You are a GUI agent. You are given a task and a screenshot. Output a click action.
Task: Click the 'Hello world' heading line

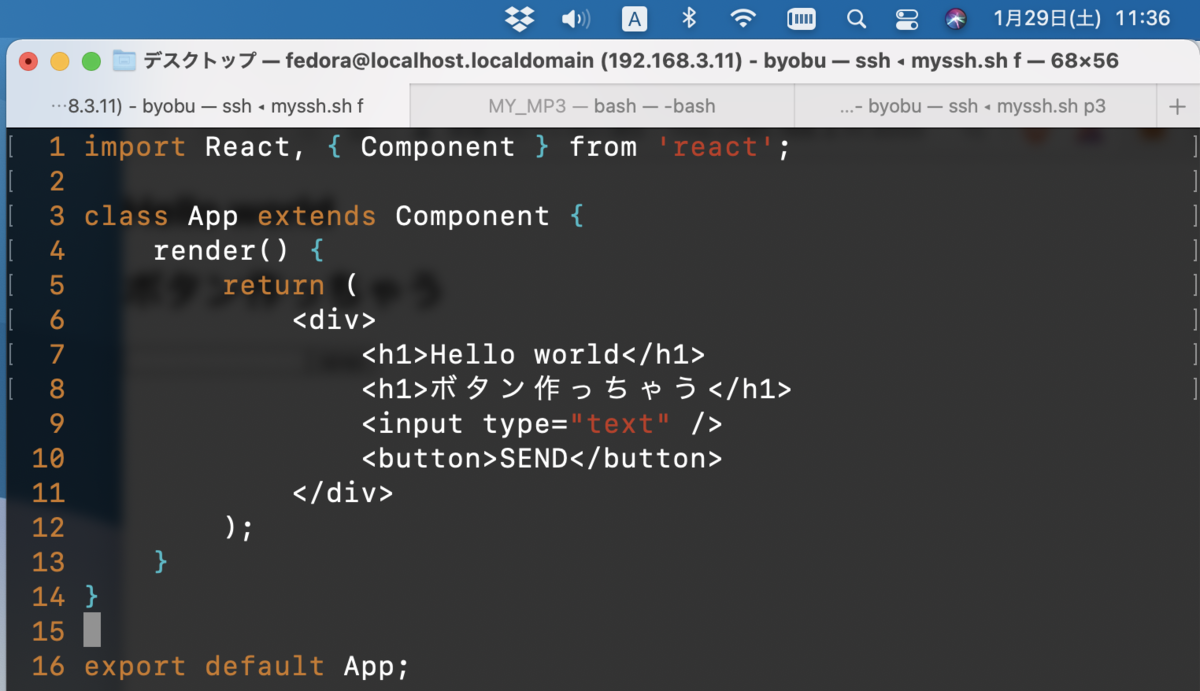tap(533, 355)
